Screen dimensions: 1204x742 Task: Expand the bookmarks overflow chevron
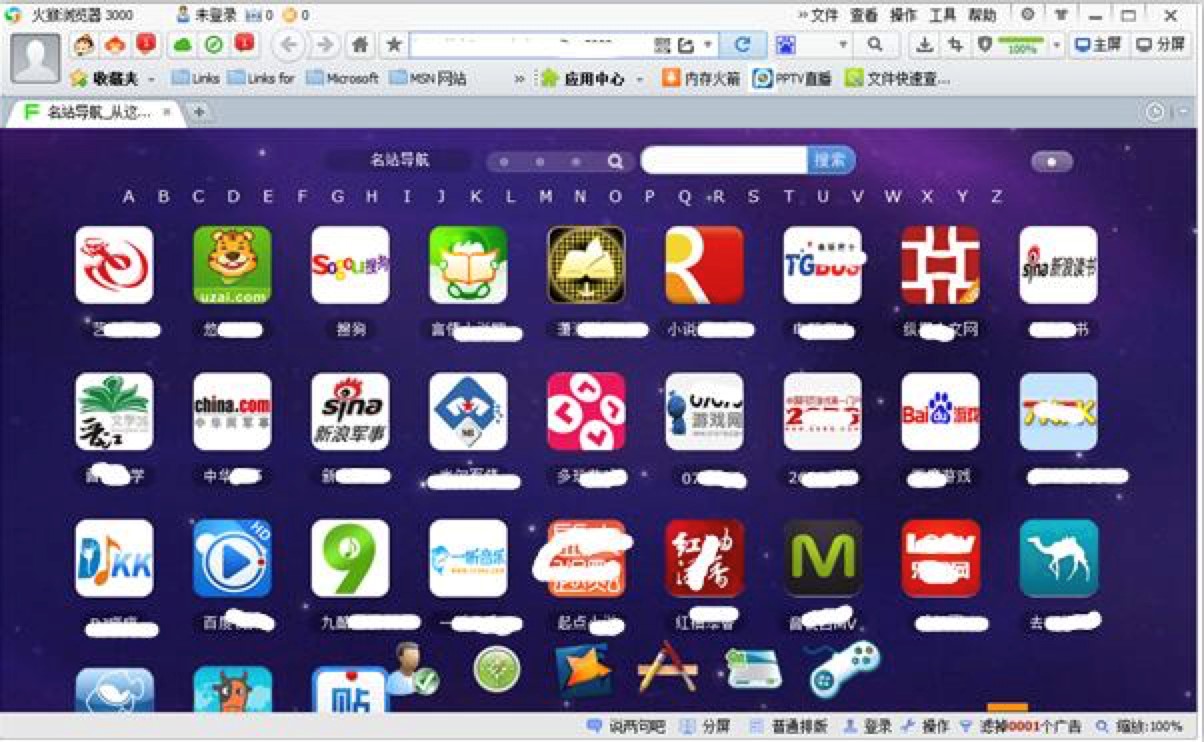(x=520, y=79)
